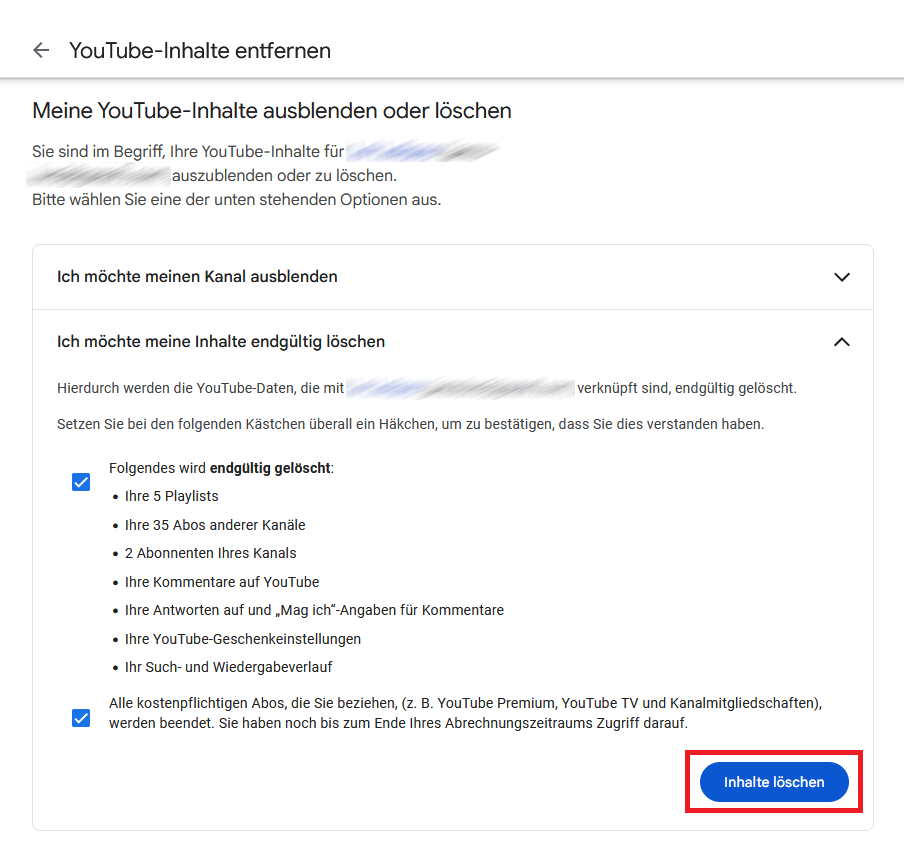Click the 'Ihre YouTube-Geschenkeinstellungen' list item

[243, 639]
